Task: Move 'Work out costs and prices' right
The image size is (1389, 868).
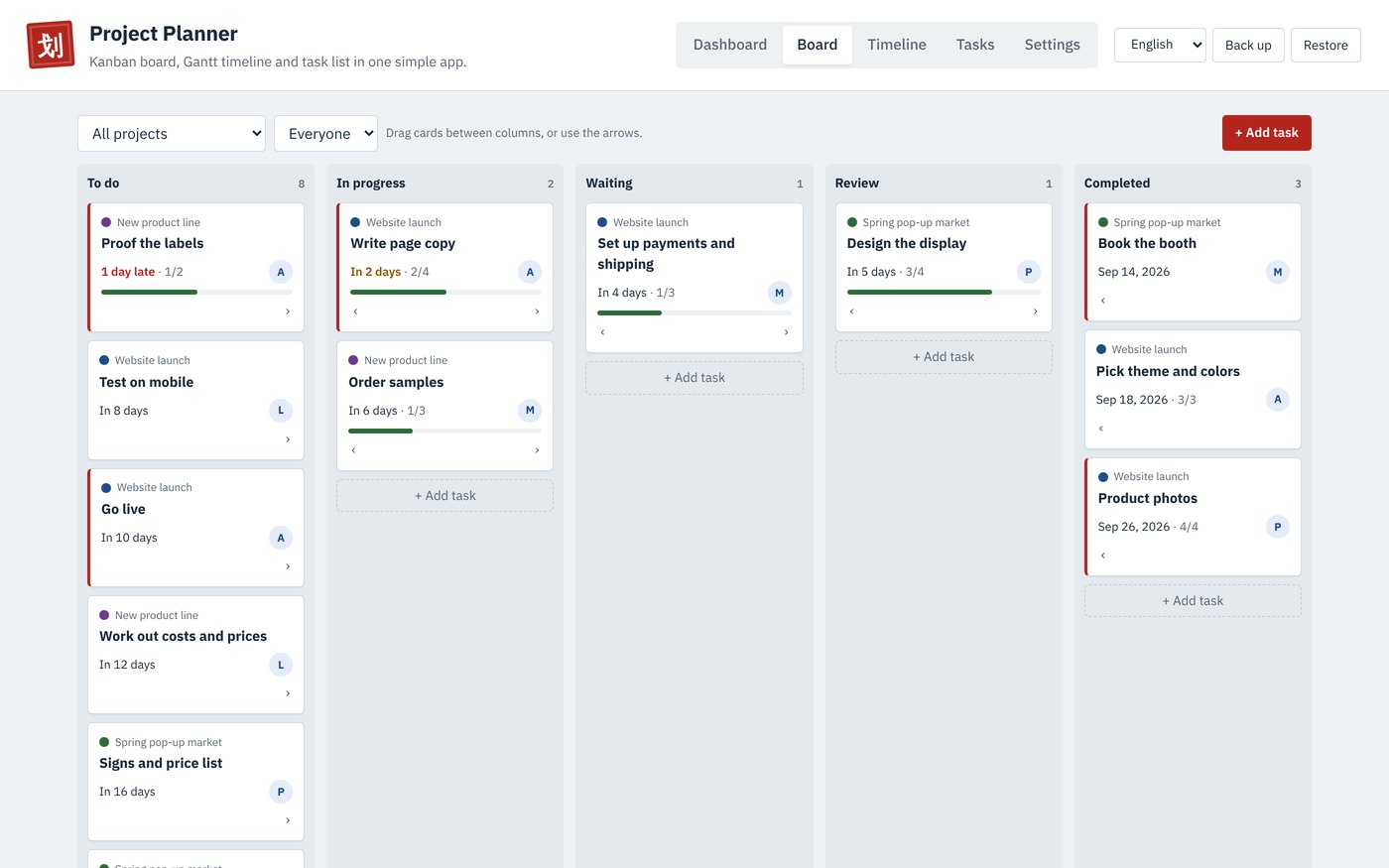Action: pyautogui.click(x=288, y=693)
